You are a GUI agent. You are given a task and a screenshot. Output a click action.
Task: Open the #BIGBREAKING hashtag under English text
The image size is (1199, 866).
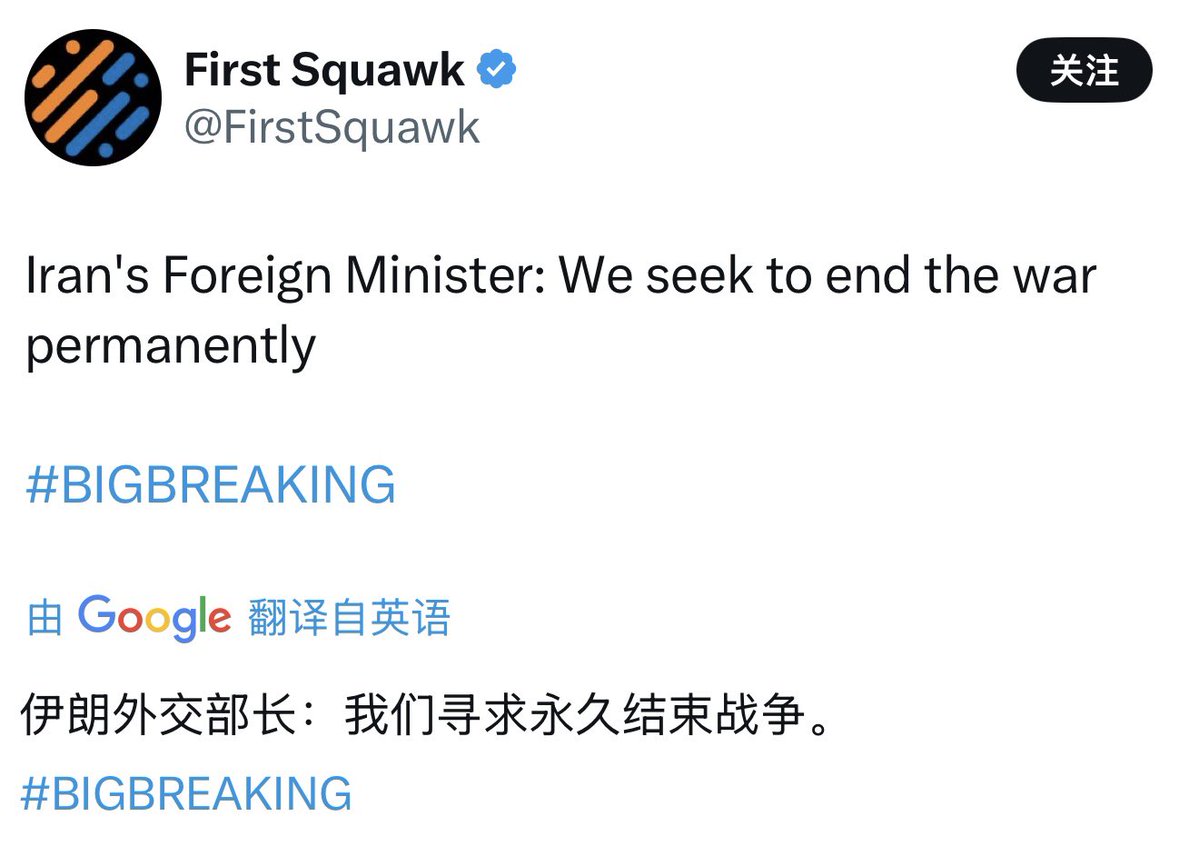(x=210, y=485)
